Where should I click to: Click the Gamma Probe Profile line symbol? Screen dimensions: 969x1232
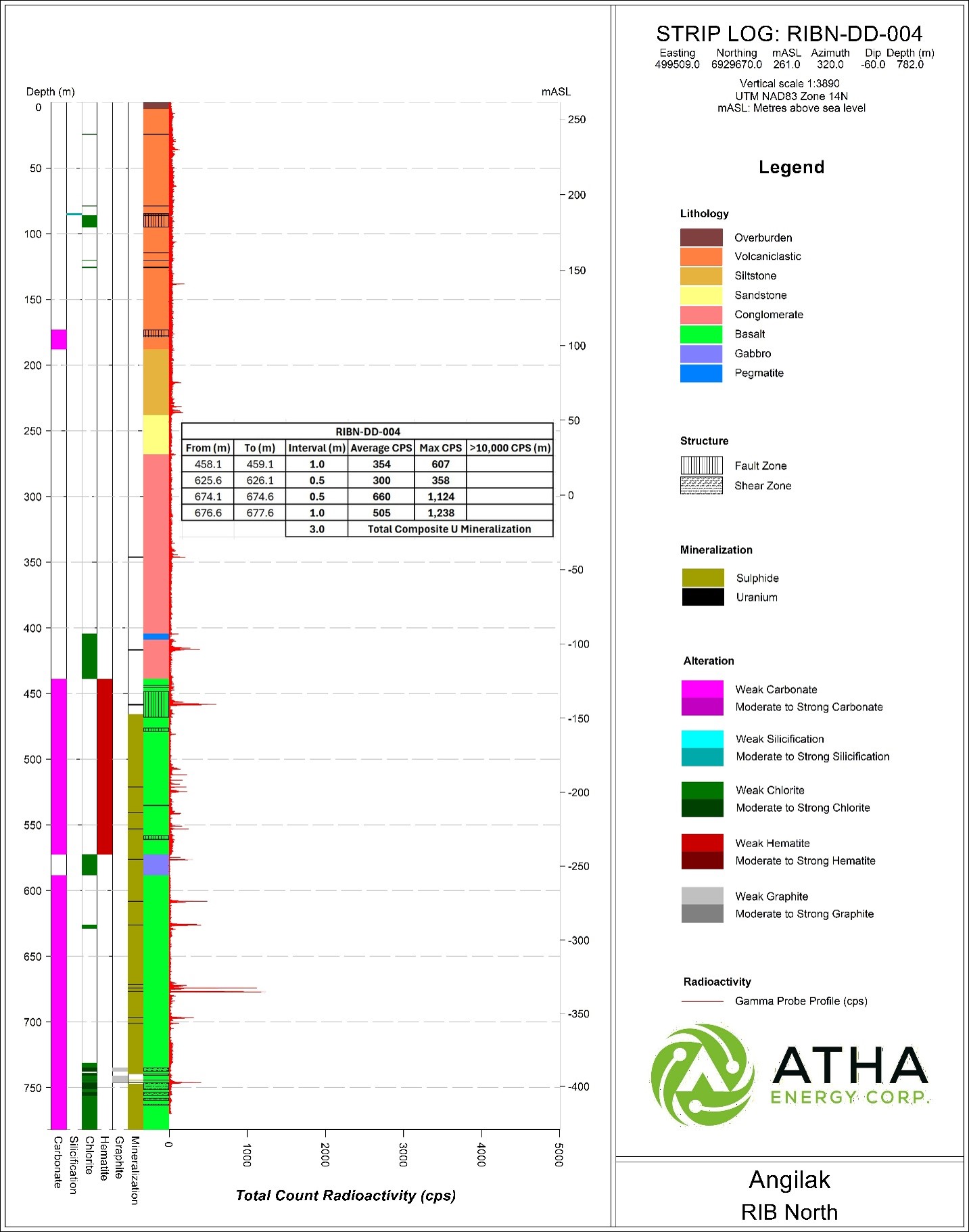coord(703,1001)
